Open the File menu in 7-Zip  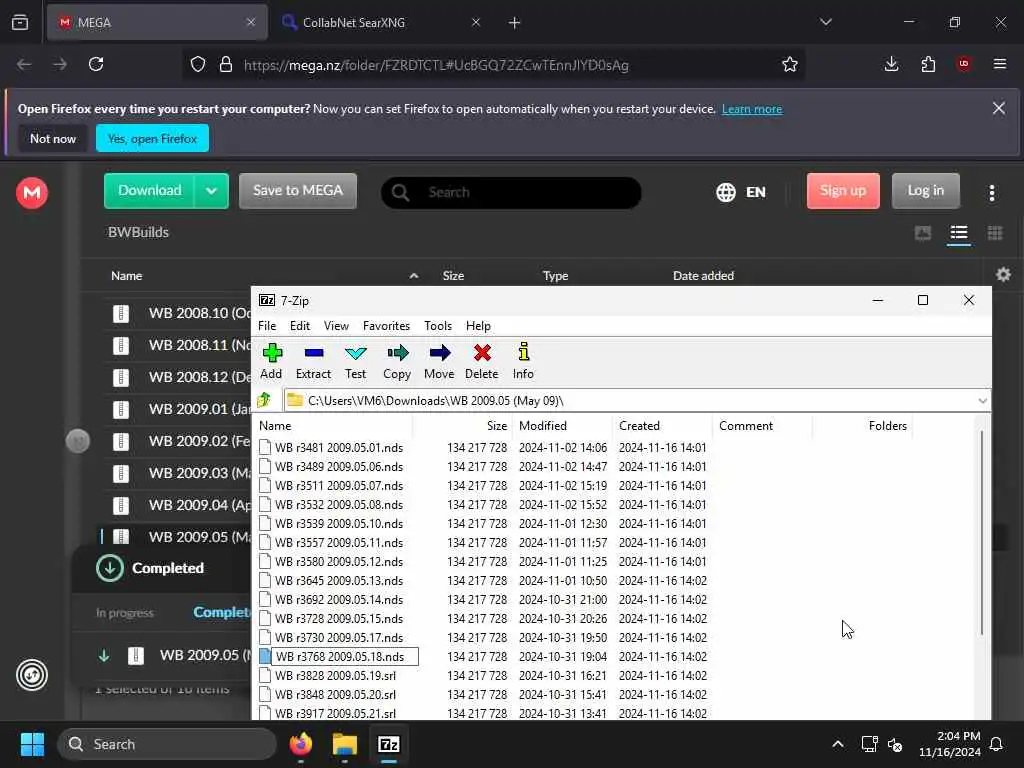[267, 325]
